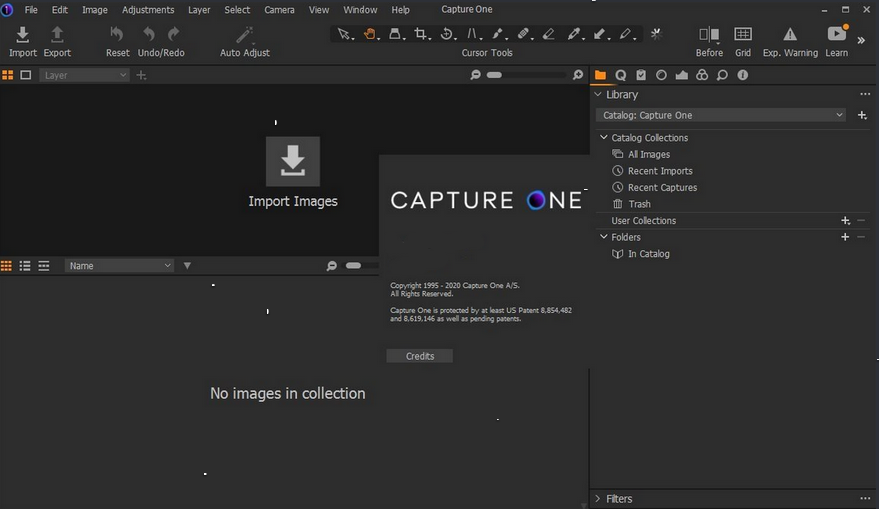Image resolution: width=879 pixels, height=509 pixels.
Task: Open the Image menu
Action: click(x=95, y=10)
